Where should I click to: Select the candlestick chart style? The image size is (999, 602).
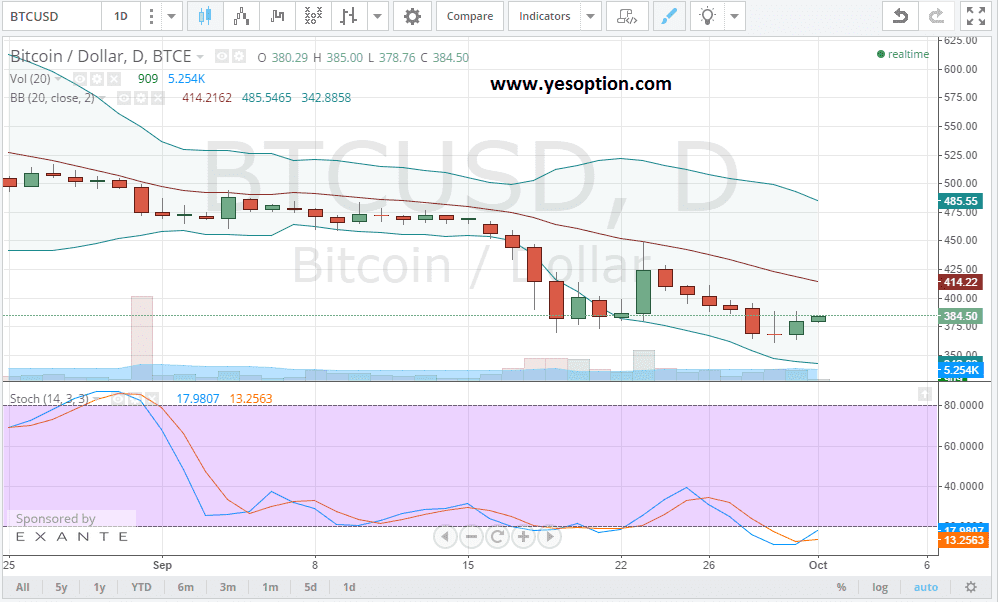tap(207, 16)
